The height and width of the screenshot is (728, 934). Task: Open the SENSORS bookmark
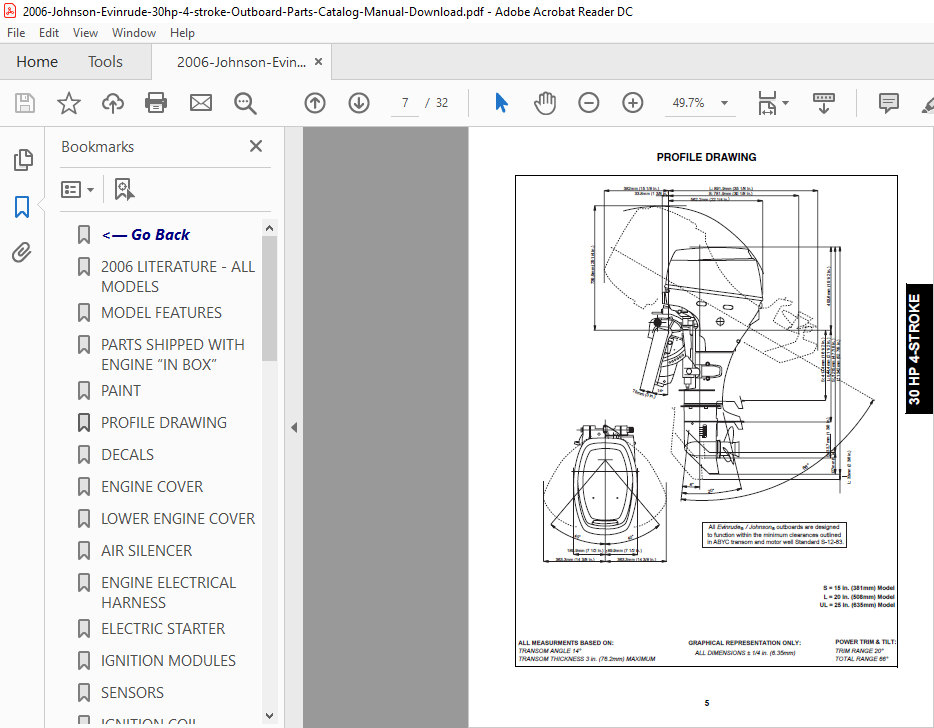click(132, 693)
